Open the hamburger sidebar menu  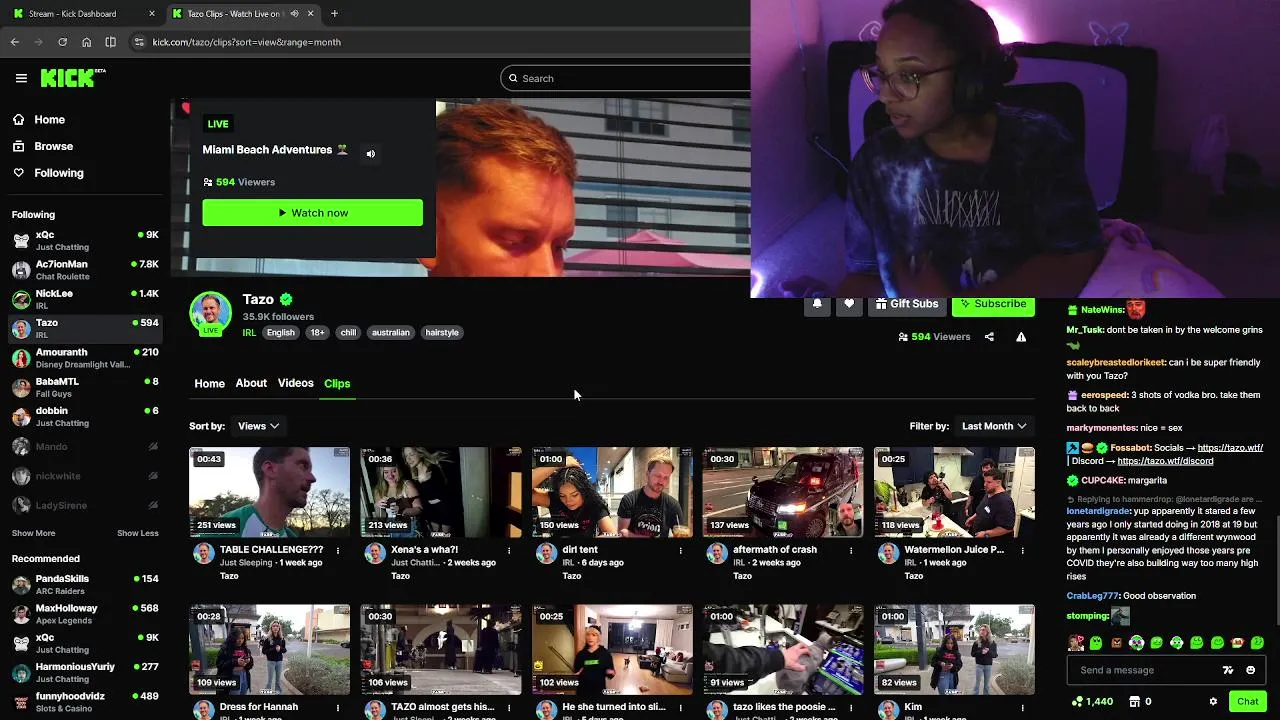pos(21,78)
